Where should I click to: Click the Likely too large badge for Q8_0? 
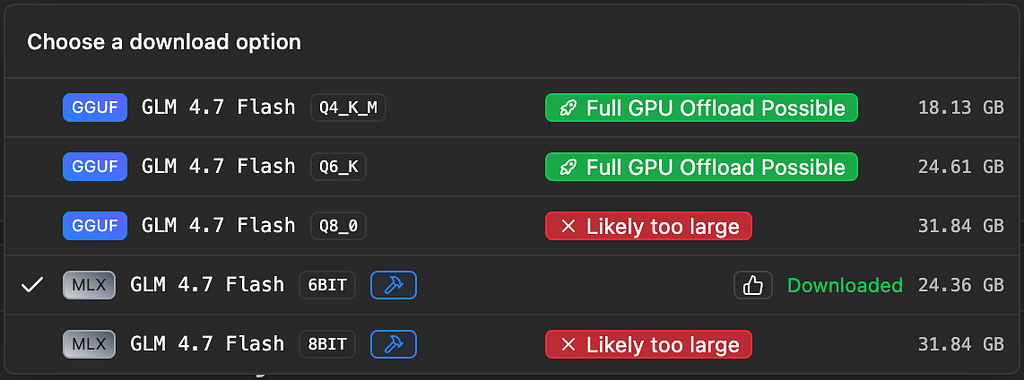[x=648, y=226]
